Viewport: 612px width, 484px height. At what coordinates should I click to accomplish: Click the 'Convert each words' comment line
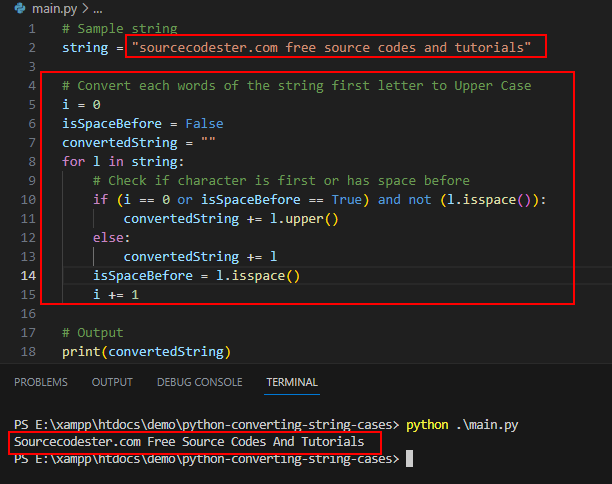pos(297,86)
